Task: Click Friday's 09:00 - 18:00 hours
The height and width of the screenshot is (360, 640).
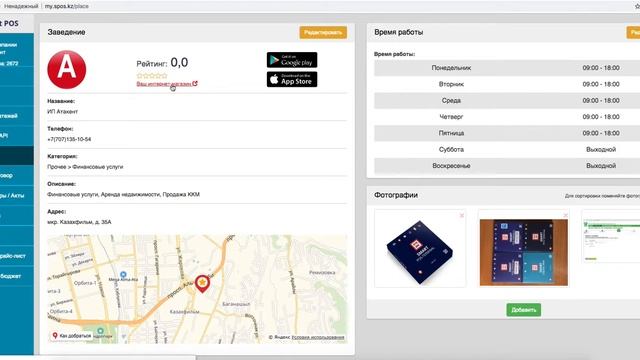Action: [601, 133]
